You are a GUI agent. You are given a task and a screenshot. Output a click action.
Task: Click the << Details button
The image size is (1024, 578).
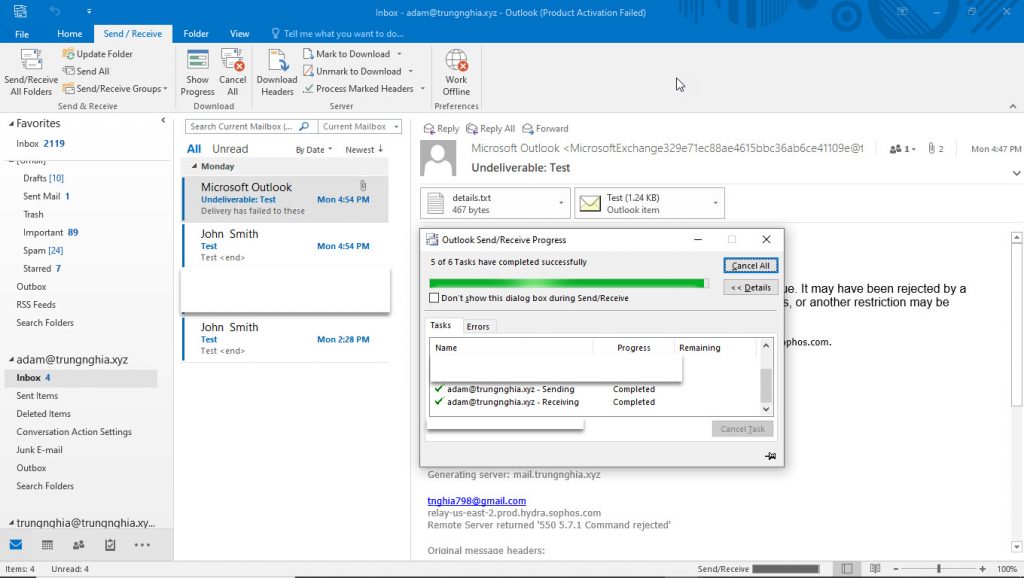coord(750,287)
